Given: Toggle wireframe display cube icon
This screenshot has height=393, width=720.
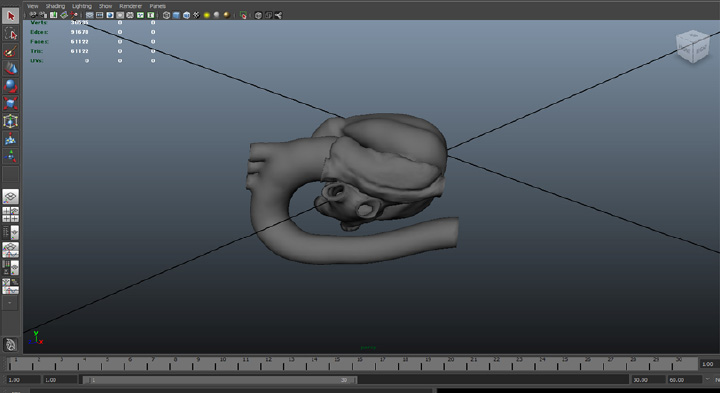Looking at the screenshot, I should (166, 15).
